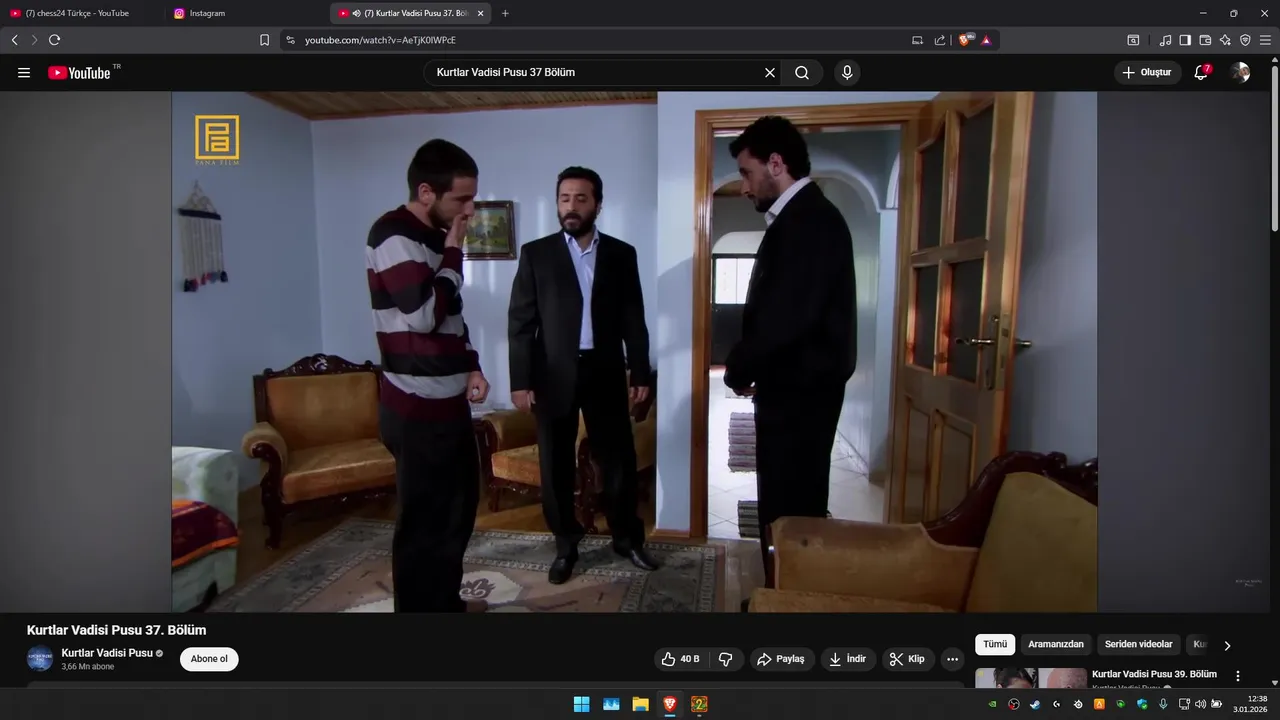This screenshot has width=1280, height=720.
Task: Click the Brave icon in taskbar
Action: point(670,704)
